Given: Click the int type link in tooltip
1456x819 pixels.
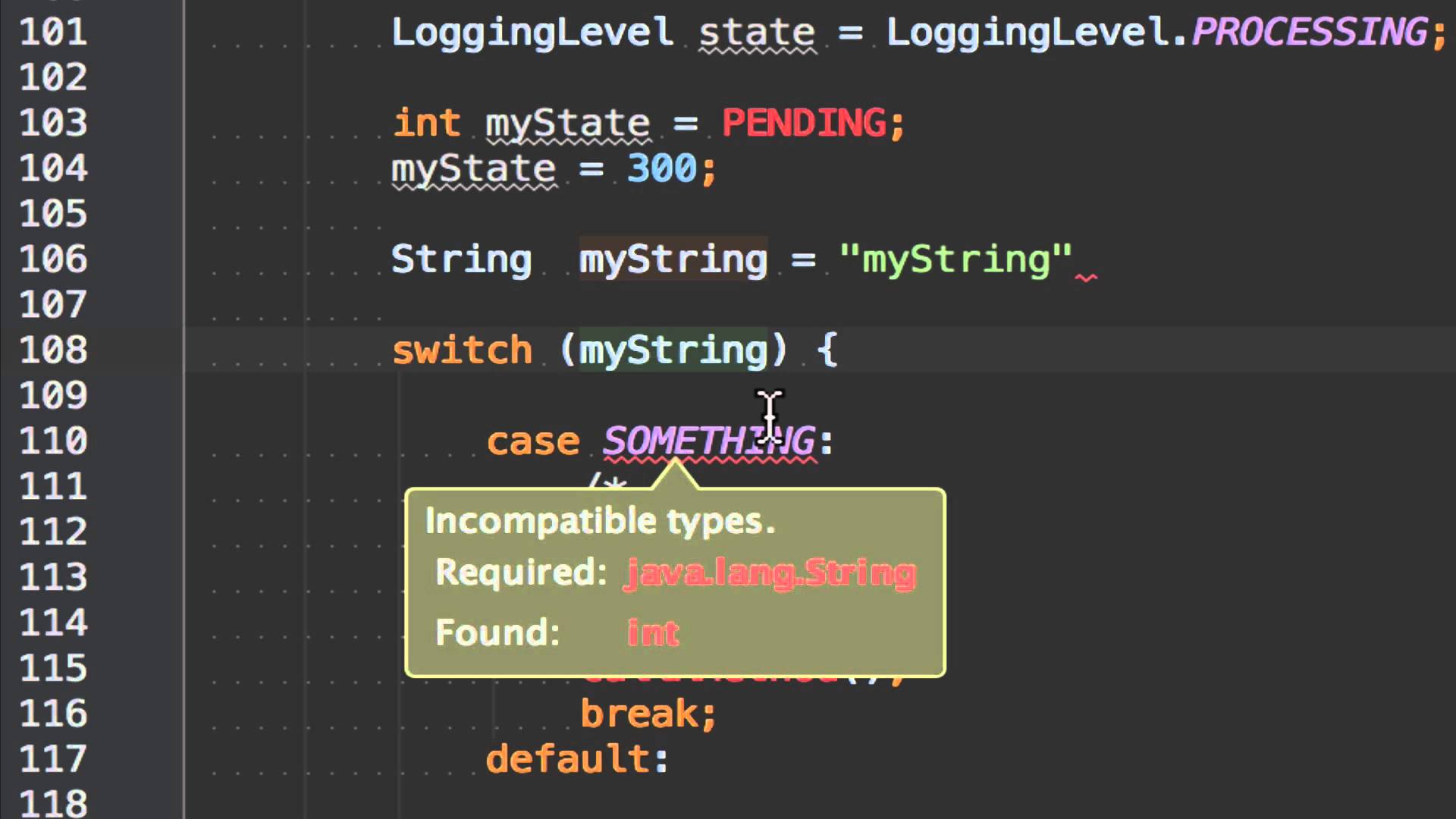Looking at the screenshot, I should (650, 632).
